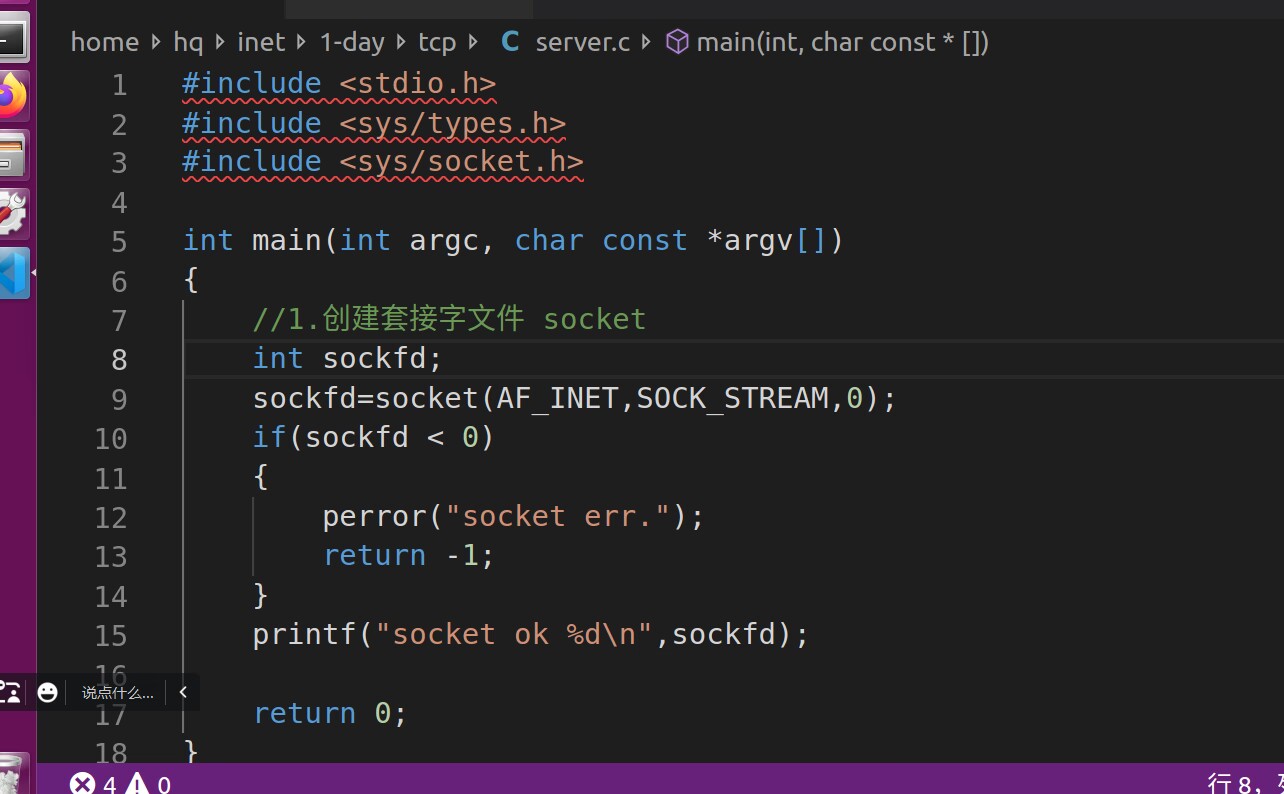Click the warning triangle icon in status bar
Screen dimensions: 1284x794
[136, 784]
